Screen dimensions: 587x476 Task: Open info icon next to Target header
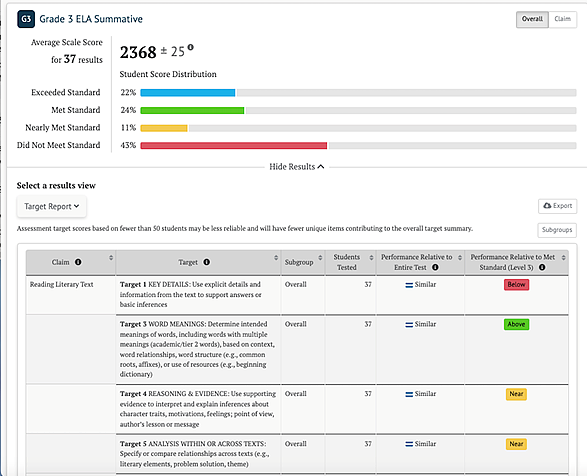(x=206, y=262)
